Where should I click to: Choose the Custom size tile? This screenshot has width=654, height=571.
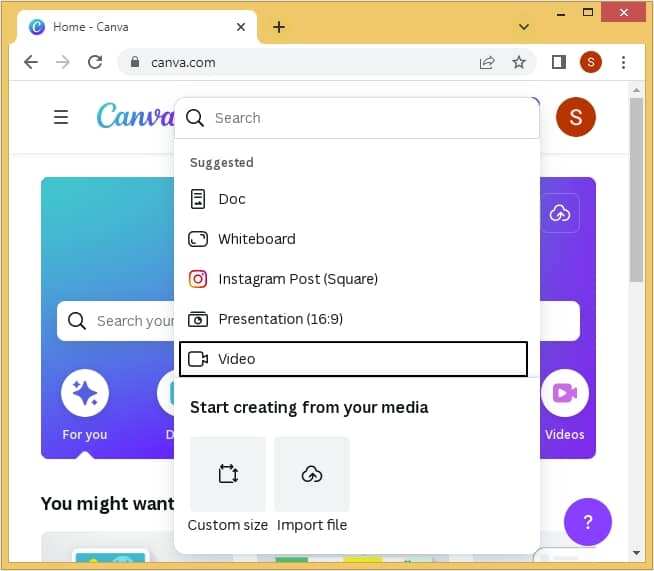(x=228, y=474)
